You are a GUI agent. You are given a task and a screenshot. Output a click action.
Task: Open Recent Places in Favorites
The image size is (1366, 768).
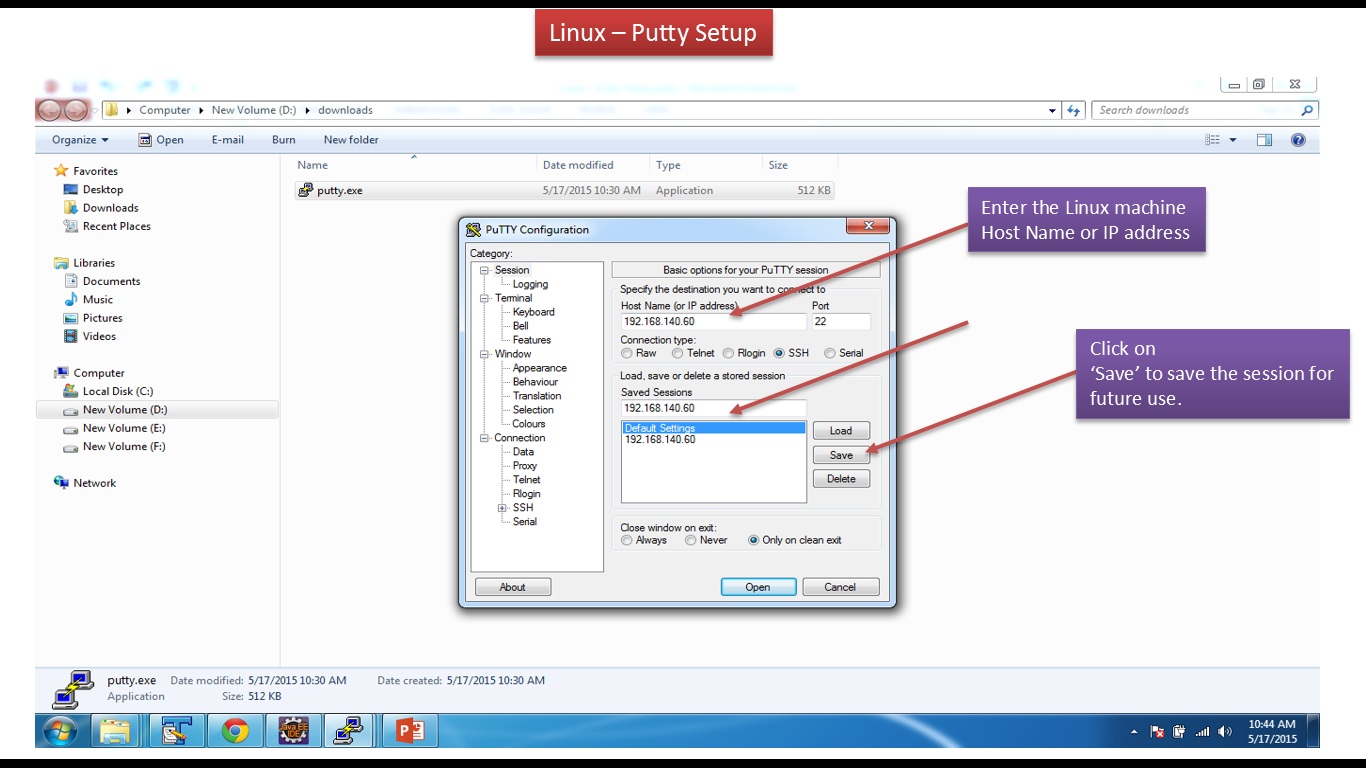pos(116,226)
